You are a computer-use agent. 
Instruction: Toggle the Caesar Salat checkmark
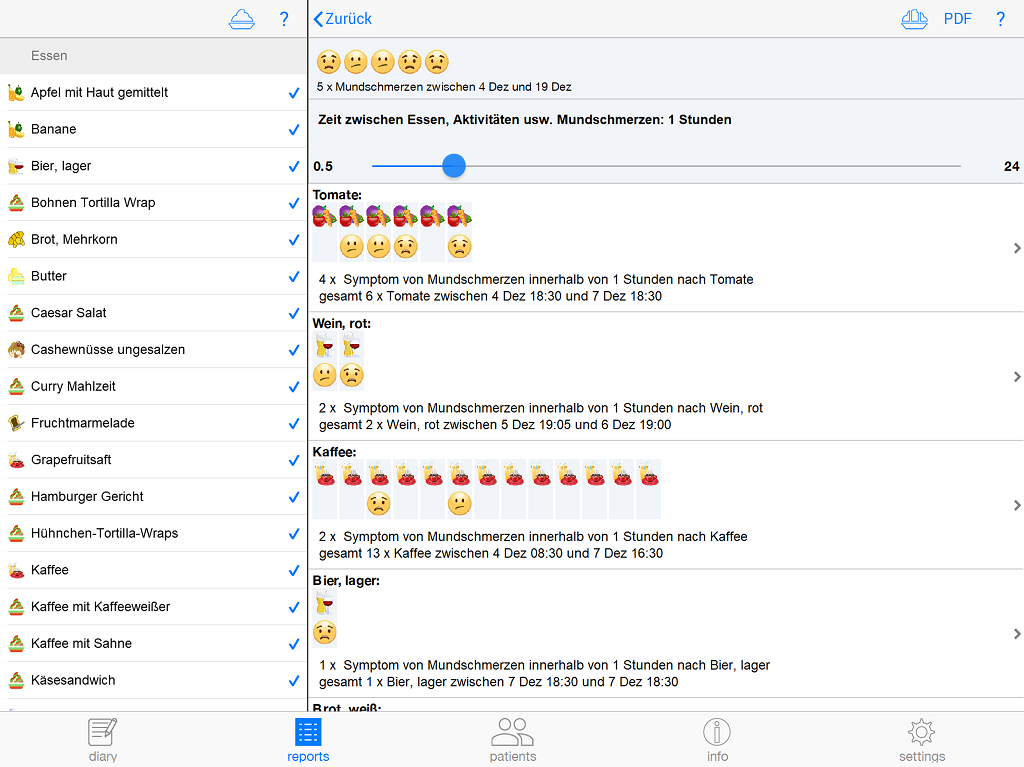[x=294, y=314]
